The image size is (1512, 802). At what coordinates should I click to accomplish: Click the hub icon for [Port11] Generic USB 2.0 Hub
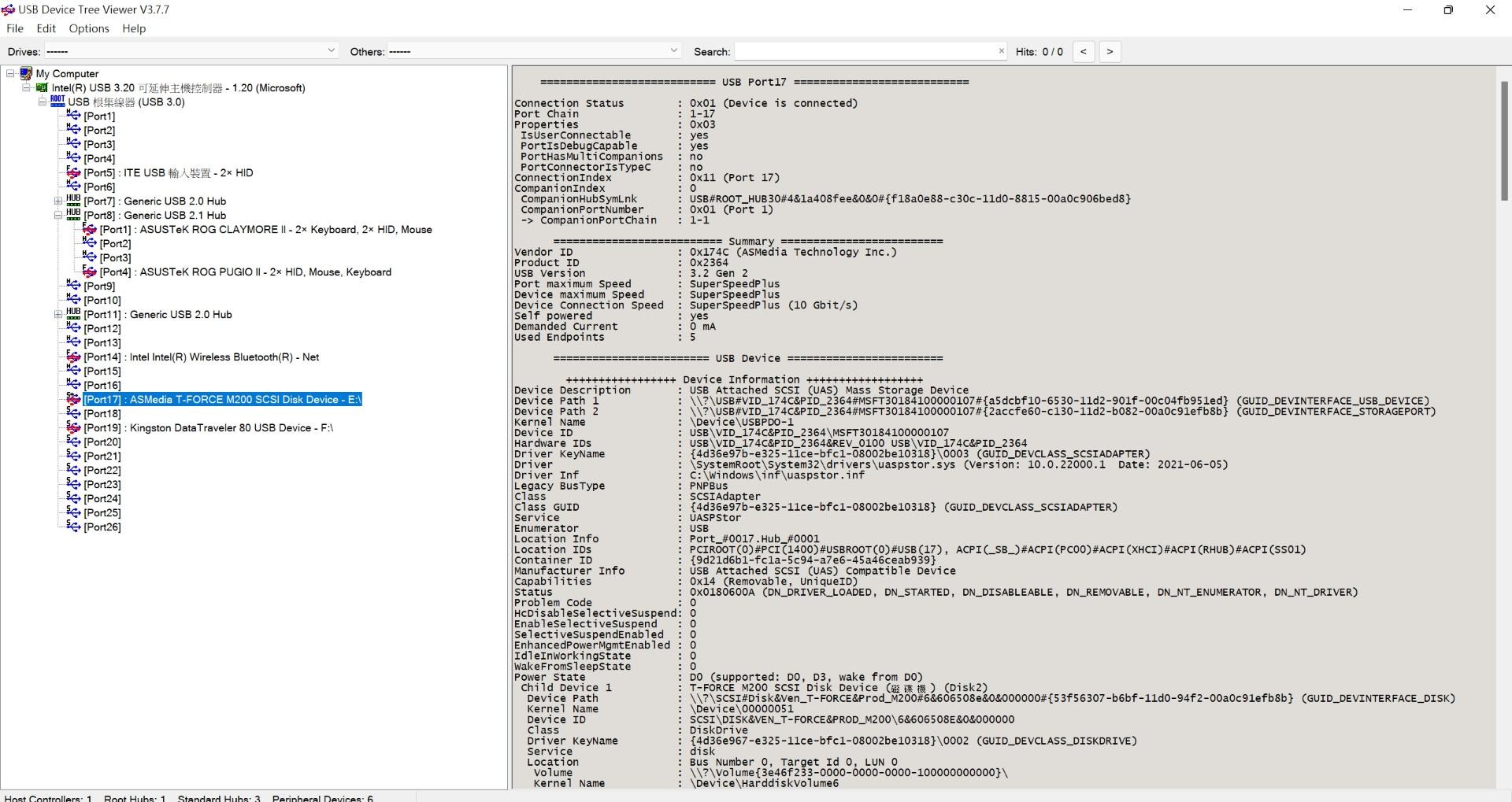73,314
